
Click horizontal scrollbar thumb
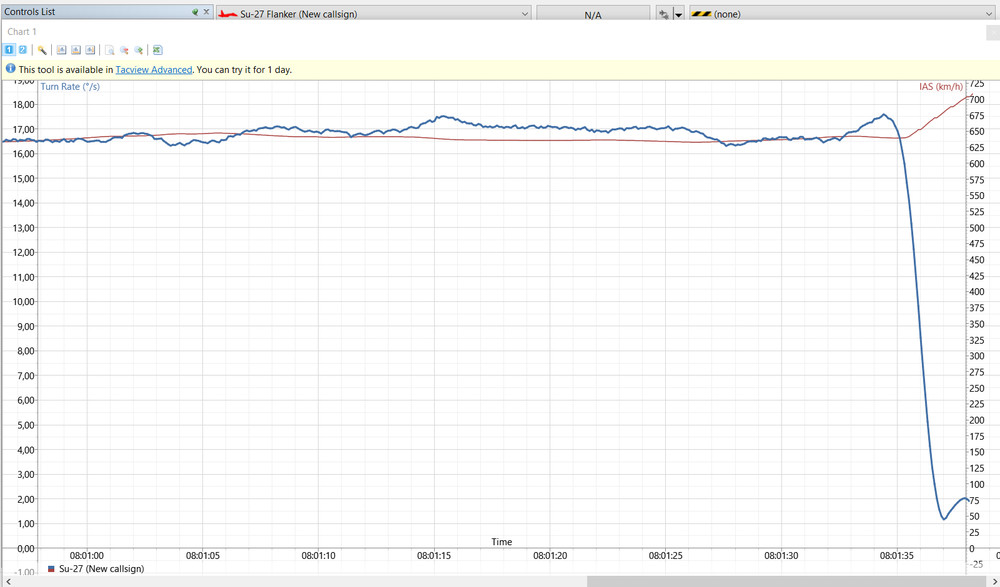click(786, 581)
